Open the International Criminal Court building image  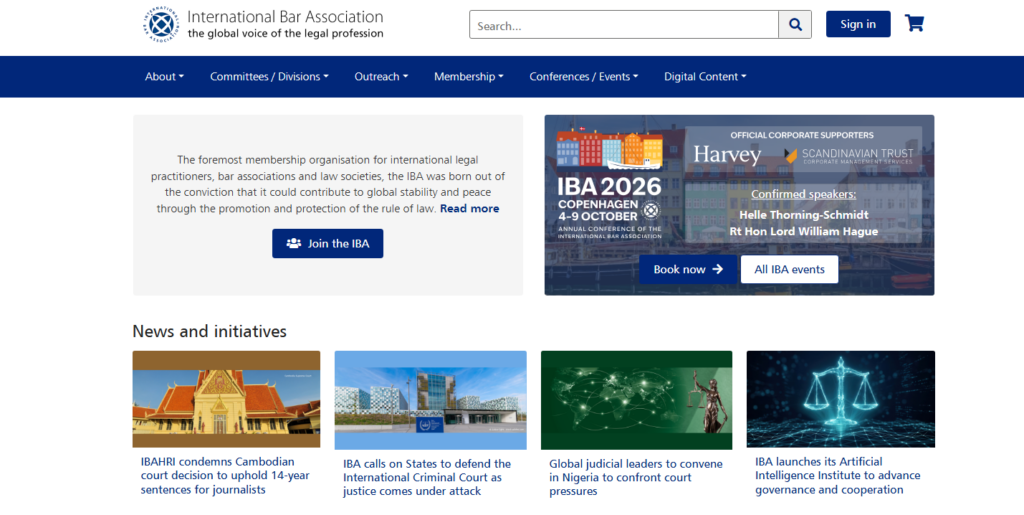tap(430, 400)
